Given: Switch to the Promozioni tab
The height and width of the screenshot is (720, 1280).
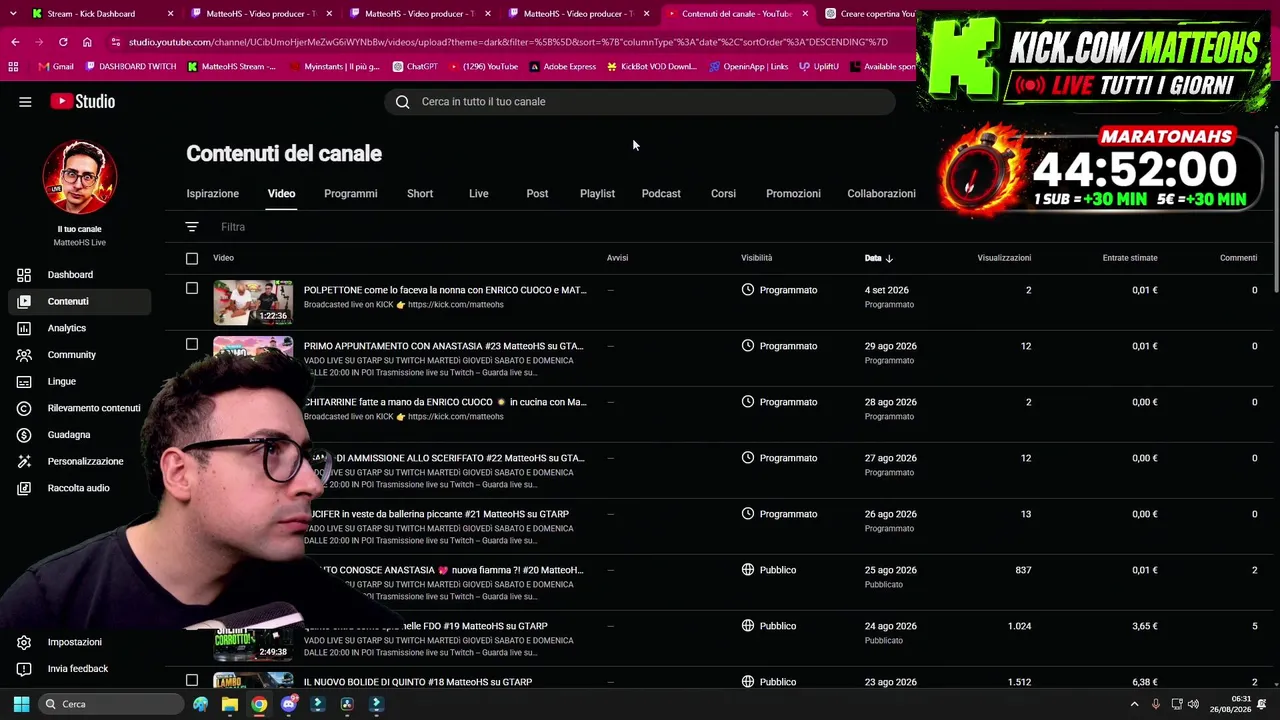Looking at the screenshot, I should [793, 194].
